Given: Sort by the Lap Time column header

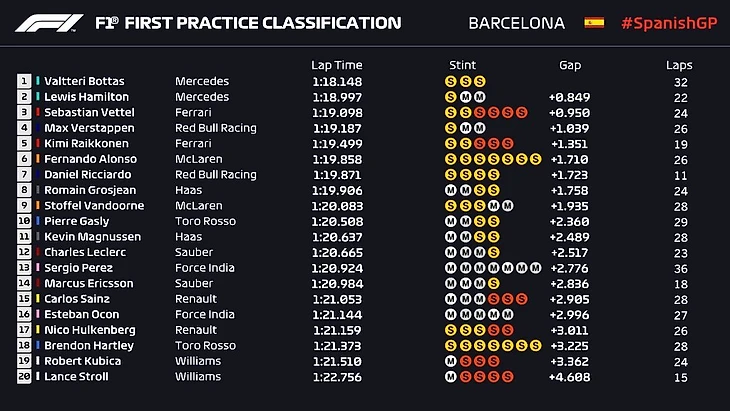Looking at the screenshot, I should pos(336,65).
